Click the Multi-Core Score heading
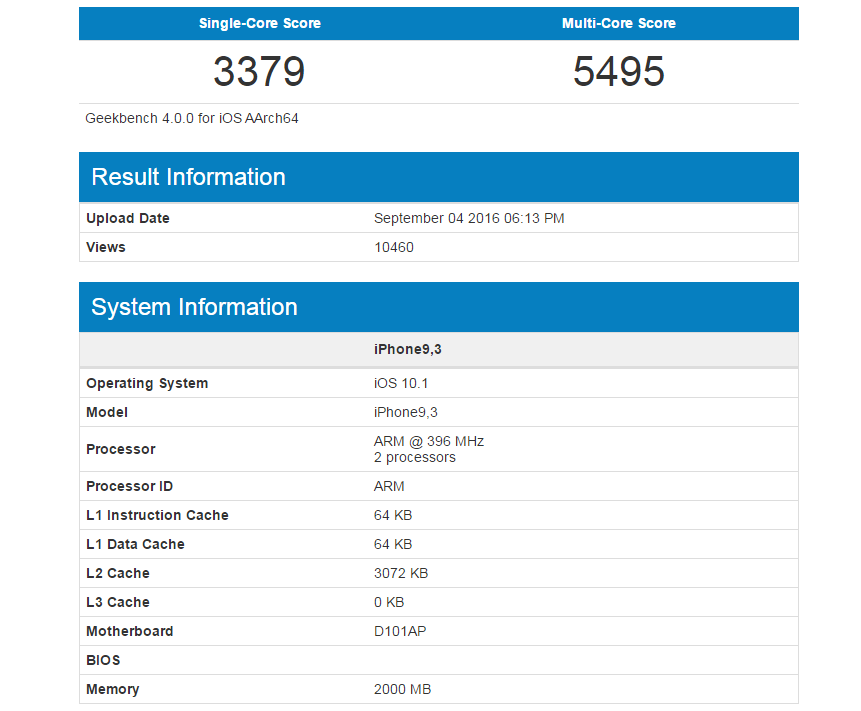 pyautogui.click(x=619, y=24)
